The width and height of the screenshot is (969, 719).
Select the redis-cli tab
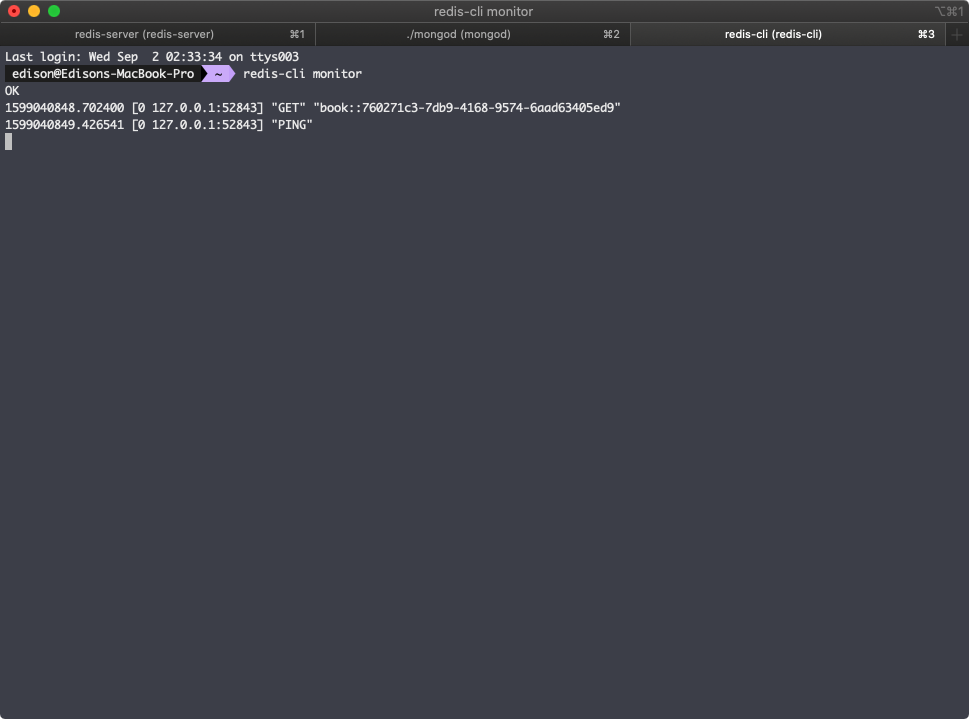788,34
